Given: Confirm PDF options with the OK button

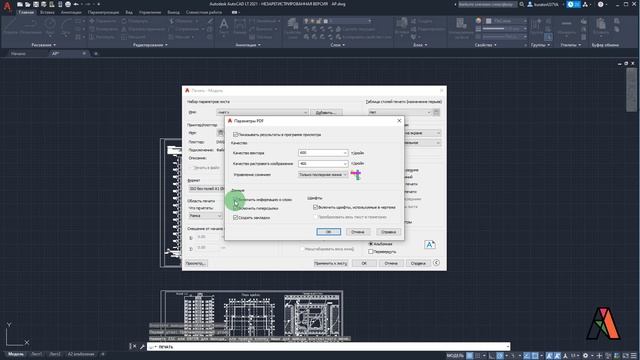Looking at the screenshot, I should click(x=329, y=232).
